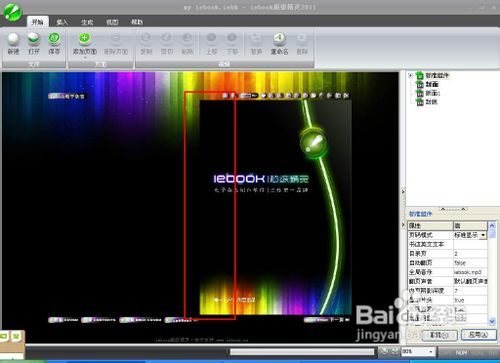Click the 保存 (Save) ribbon icon
The width and height of the screenshot is (500, 363).
coord(54,44)
